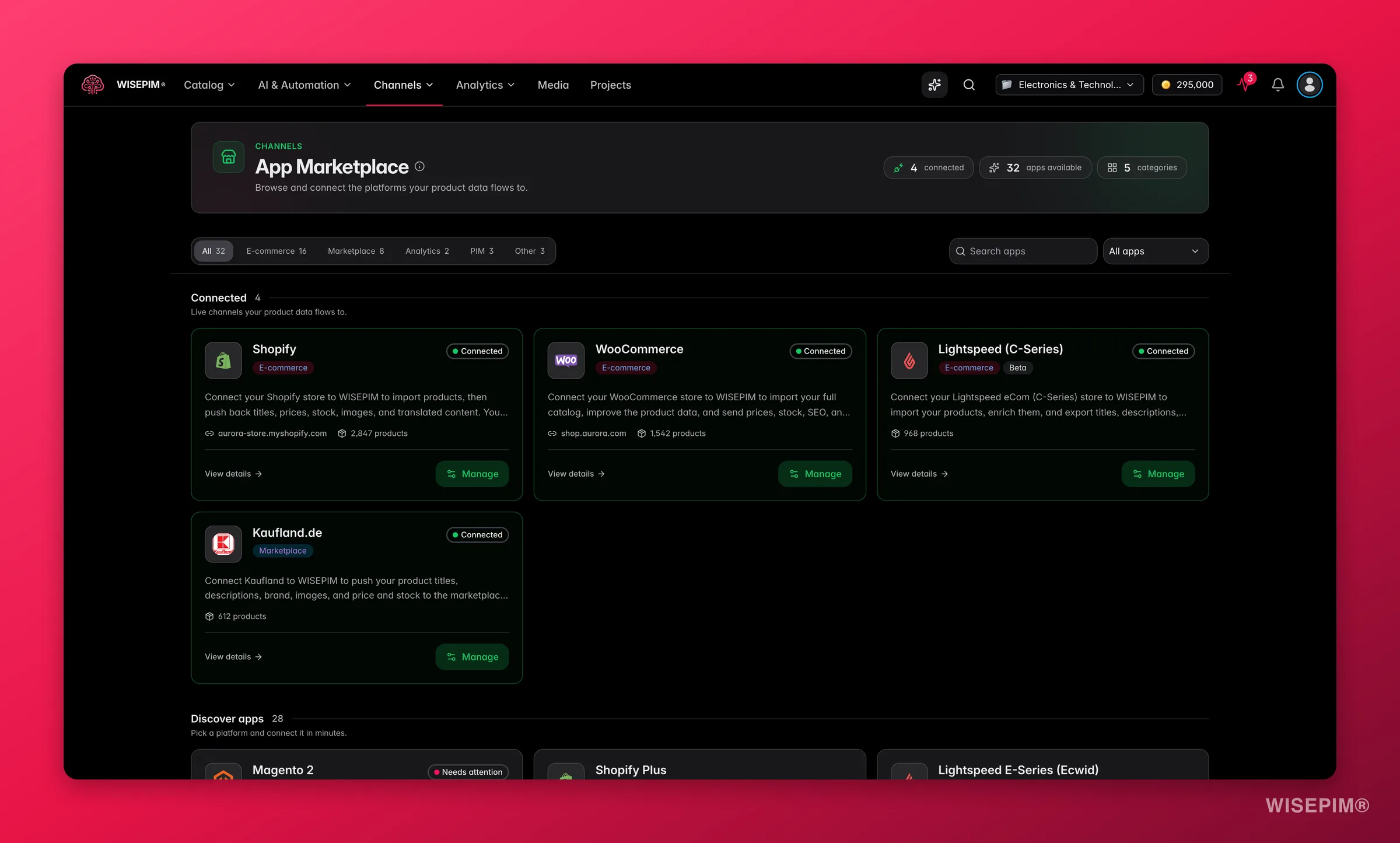Expand the AI & Automation menu
This screenshot has width=1400, height=843.
pyautogui.click(x=304, y=85)
